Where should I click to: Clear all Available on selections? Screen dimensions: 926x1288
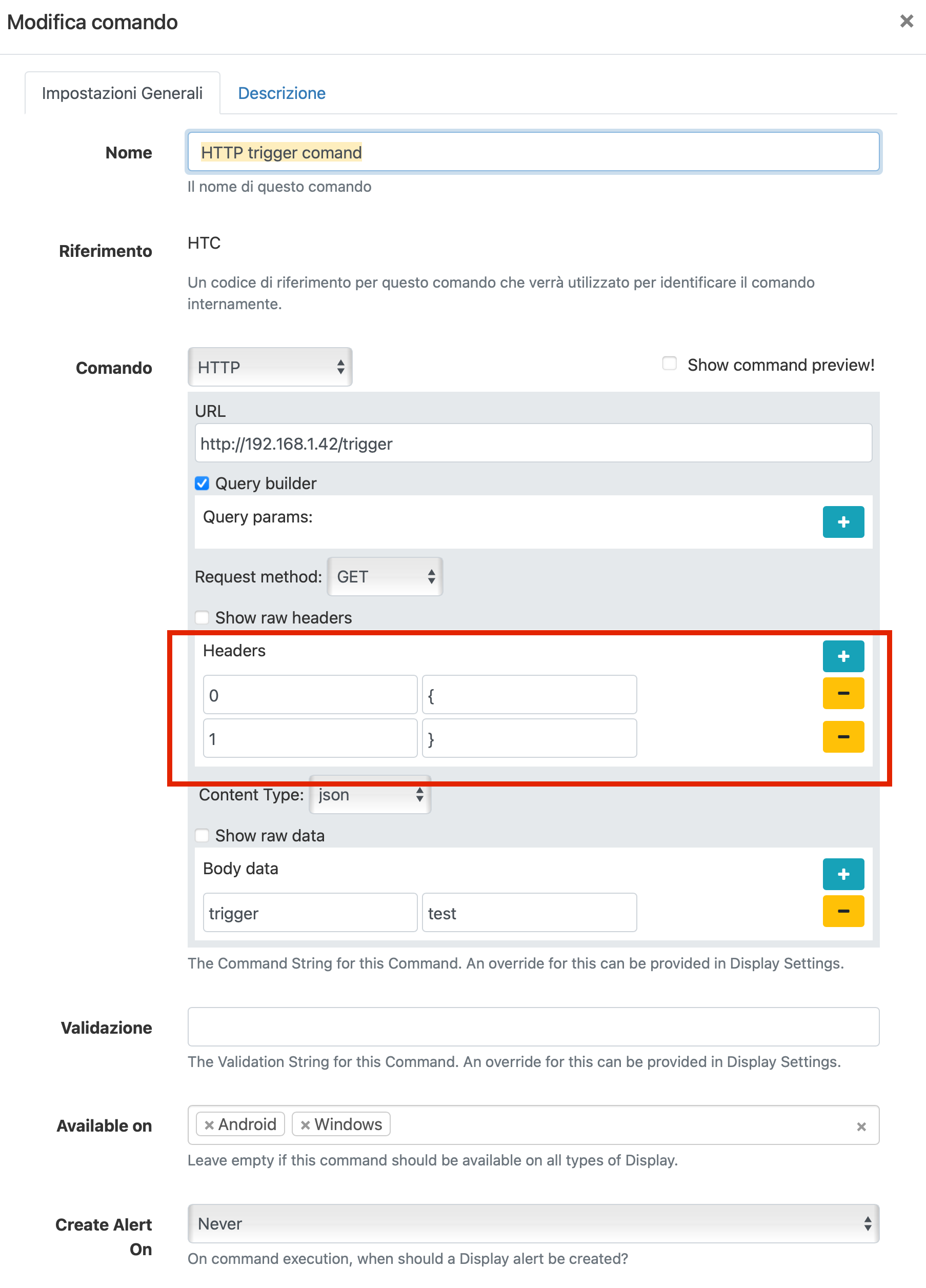(861, 1126)
